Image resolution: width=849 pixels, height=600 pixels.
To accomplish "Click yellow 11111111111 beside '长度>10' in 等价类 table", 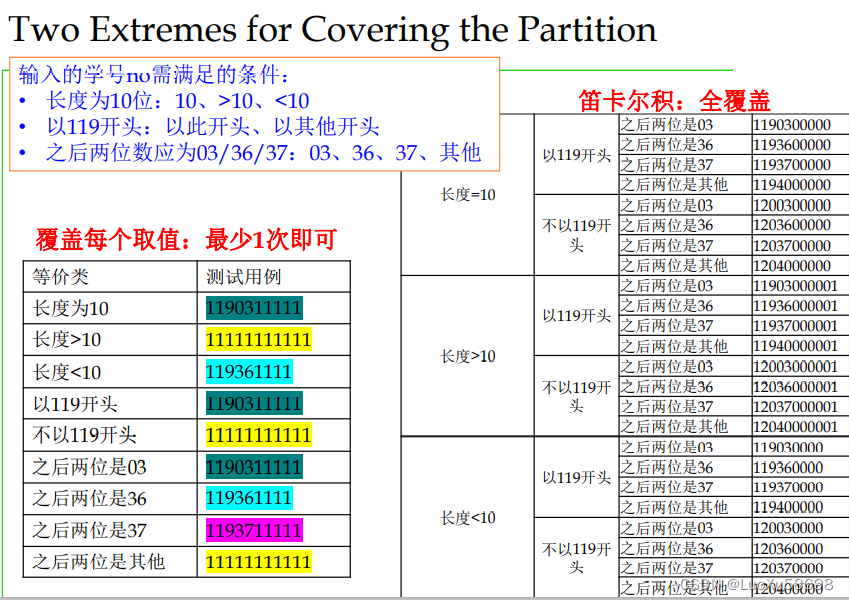I will pos(258,340).
